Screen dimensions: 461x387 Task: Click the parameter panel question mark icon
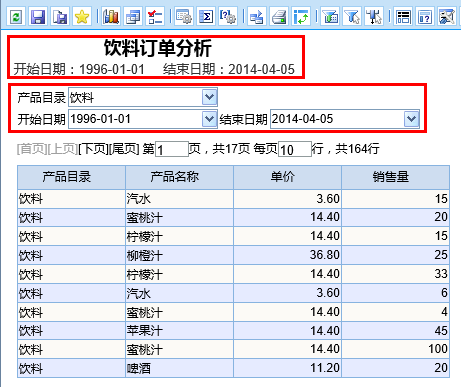pyautogui.click(x=425, y=17)
